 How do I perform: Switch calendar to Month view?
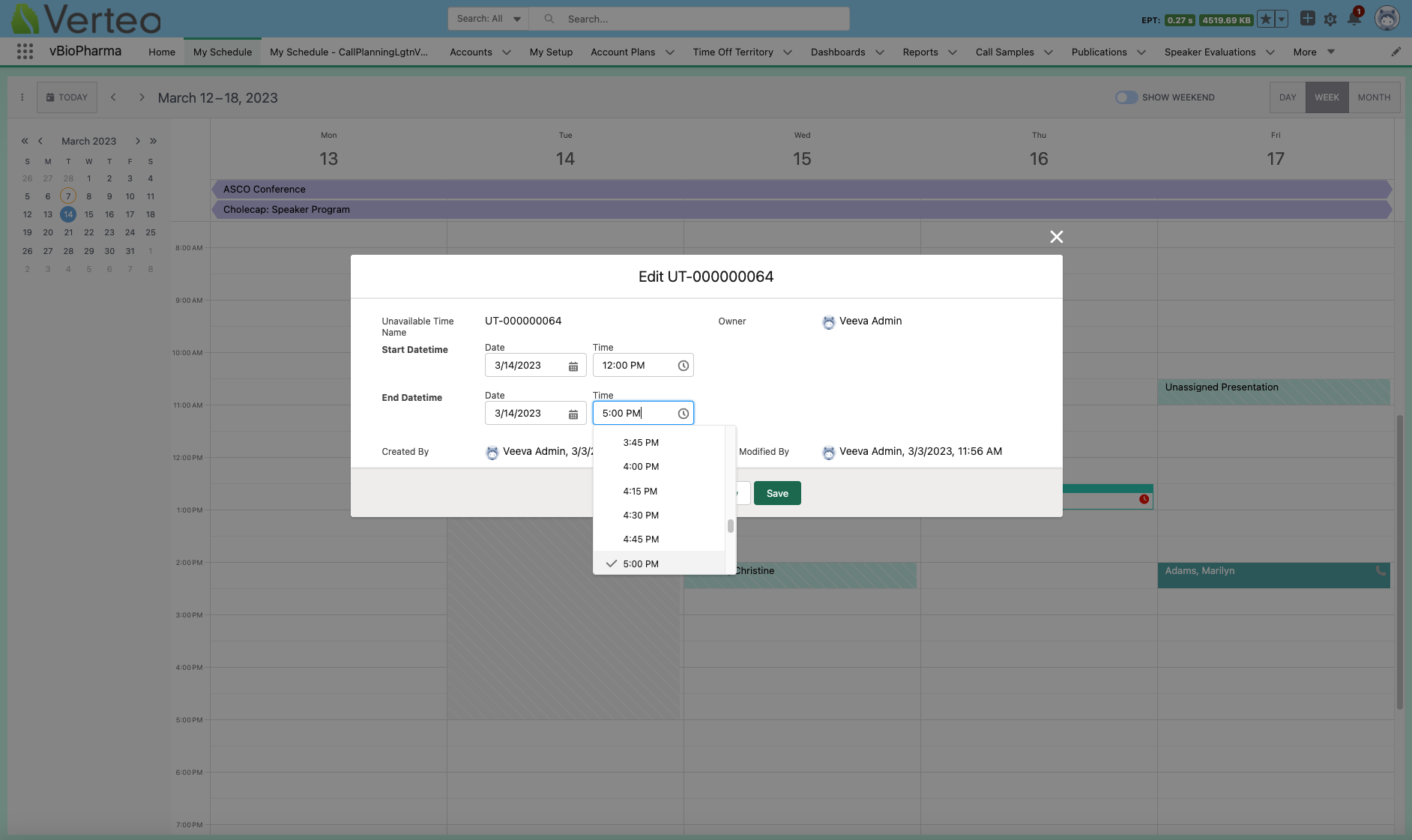[1373, 97]
